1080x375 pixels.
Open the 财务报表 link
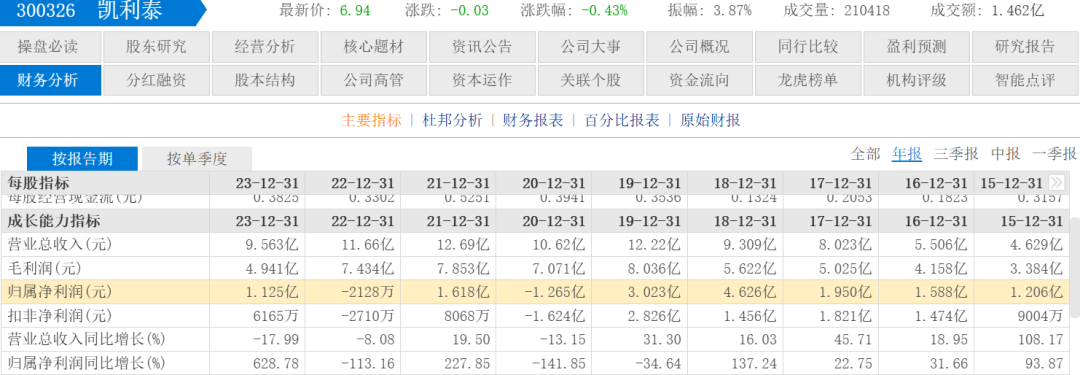click(533, 120)
